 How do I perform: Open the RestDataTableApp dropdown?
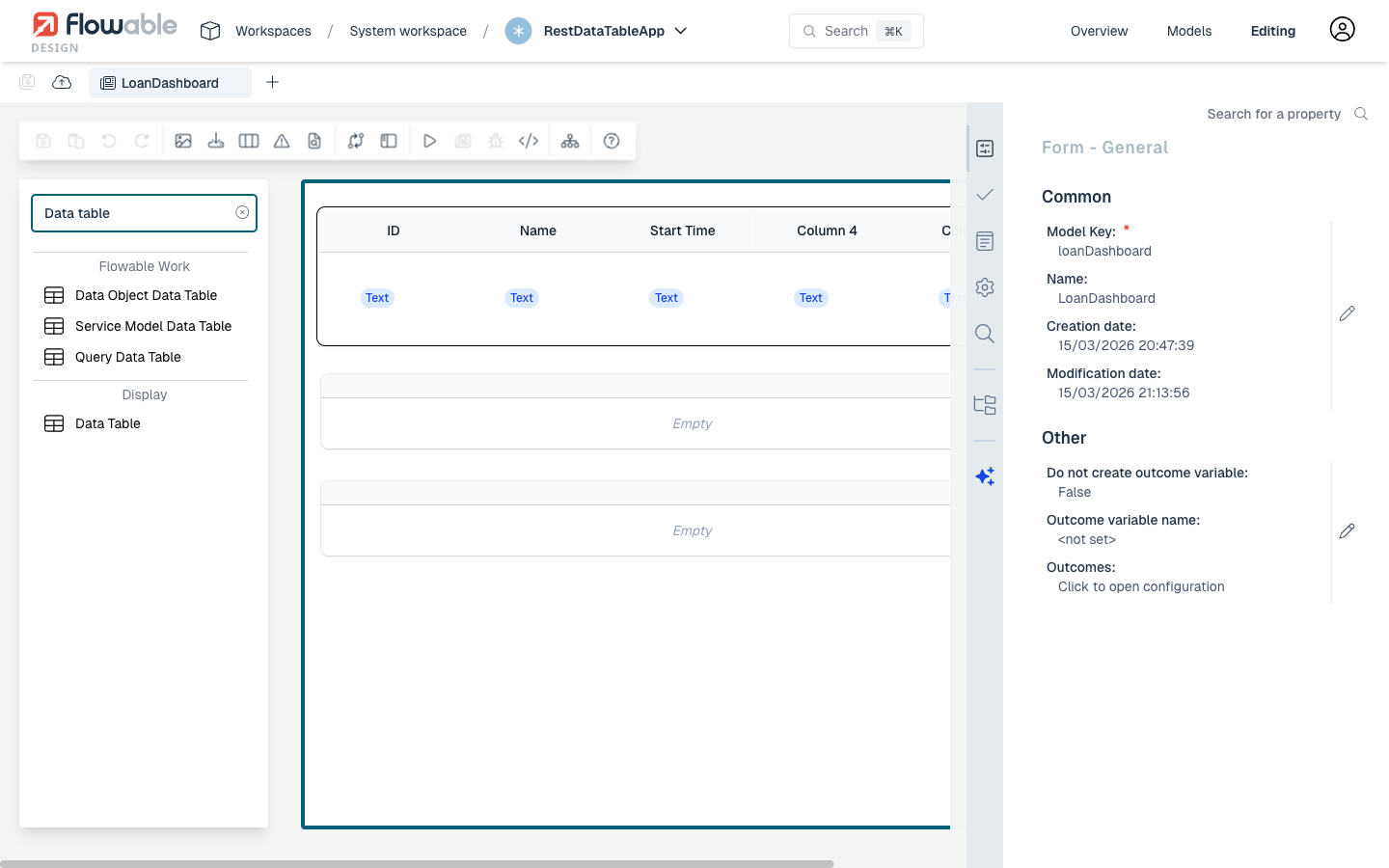pos(681,31)
